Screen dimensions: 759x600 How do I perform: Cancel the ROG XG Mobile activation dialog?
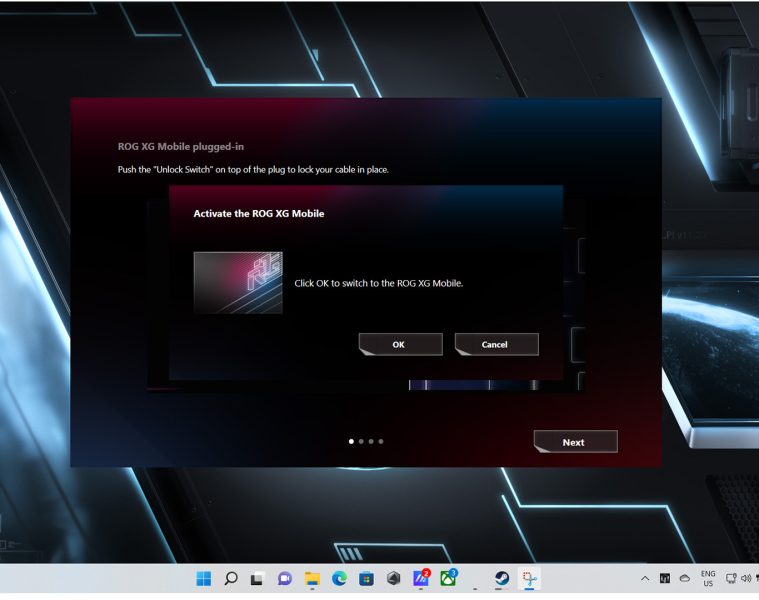coord(497,344)
